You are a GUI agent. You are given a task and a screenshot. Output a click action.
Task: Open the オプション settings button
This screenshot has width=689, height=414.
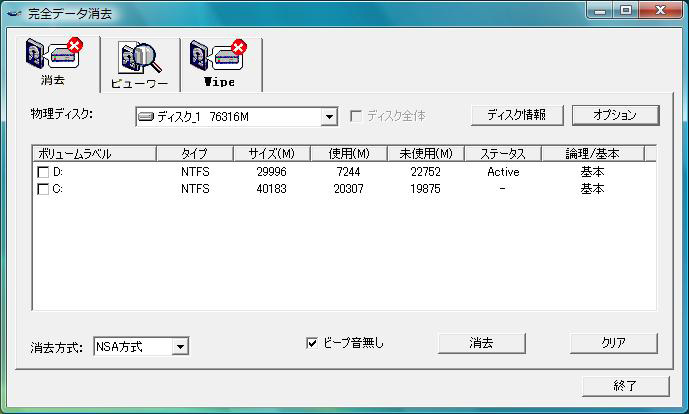[615, 115]
